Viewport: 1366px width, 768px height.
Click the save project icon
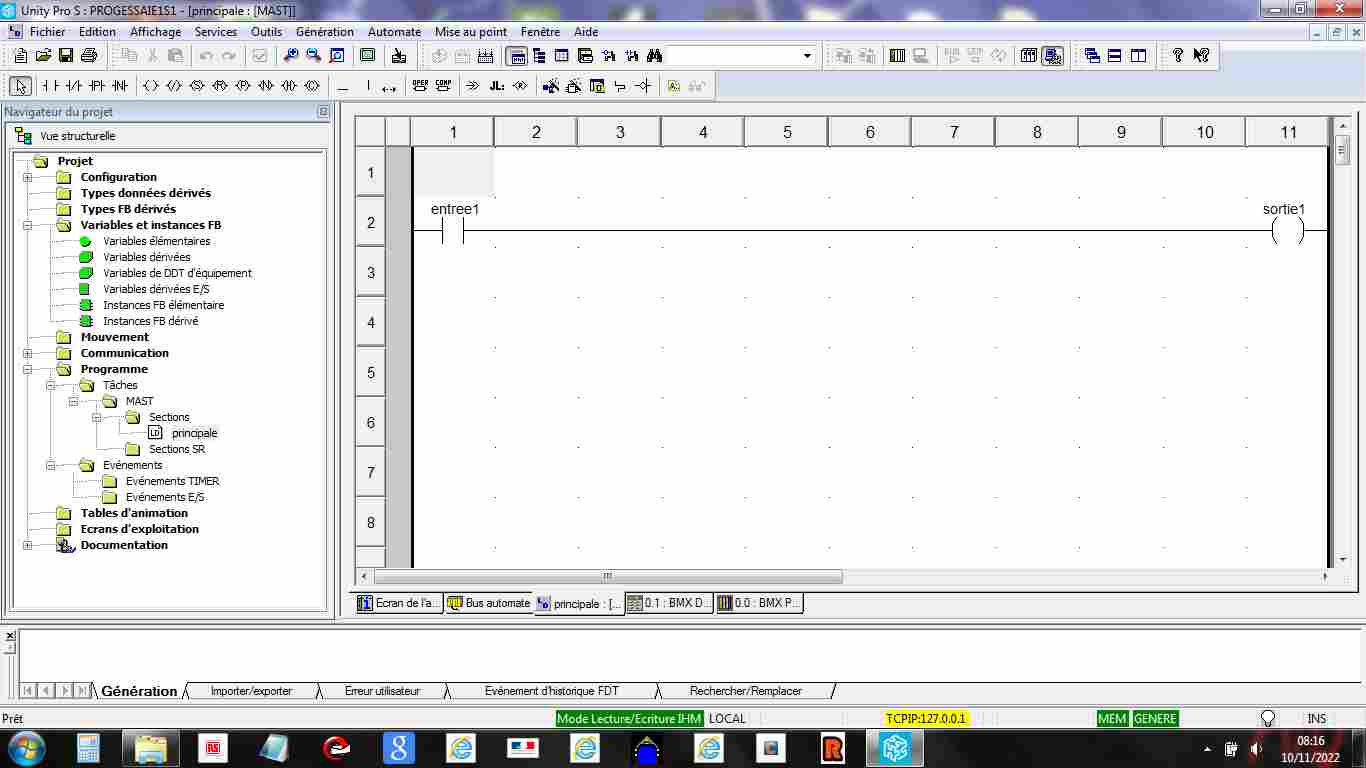pyautogui.click(x=66, y=56)
